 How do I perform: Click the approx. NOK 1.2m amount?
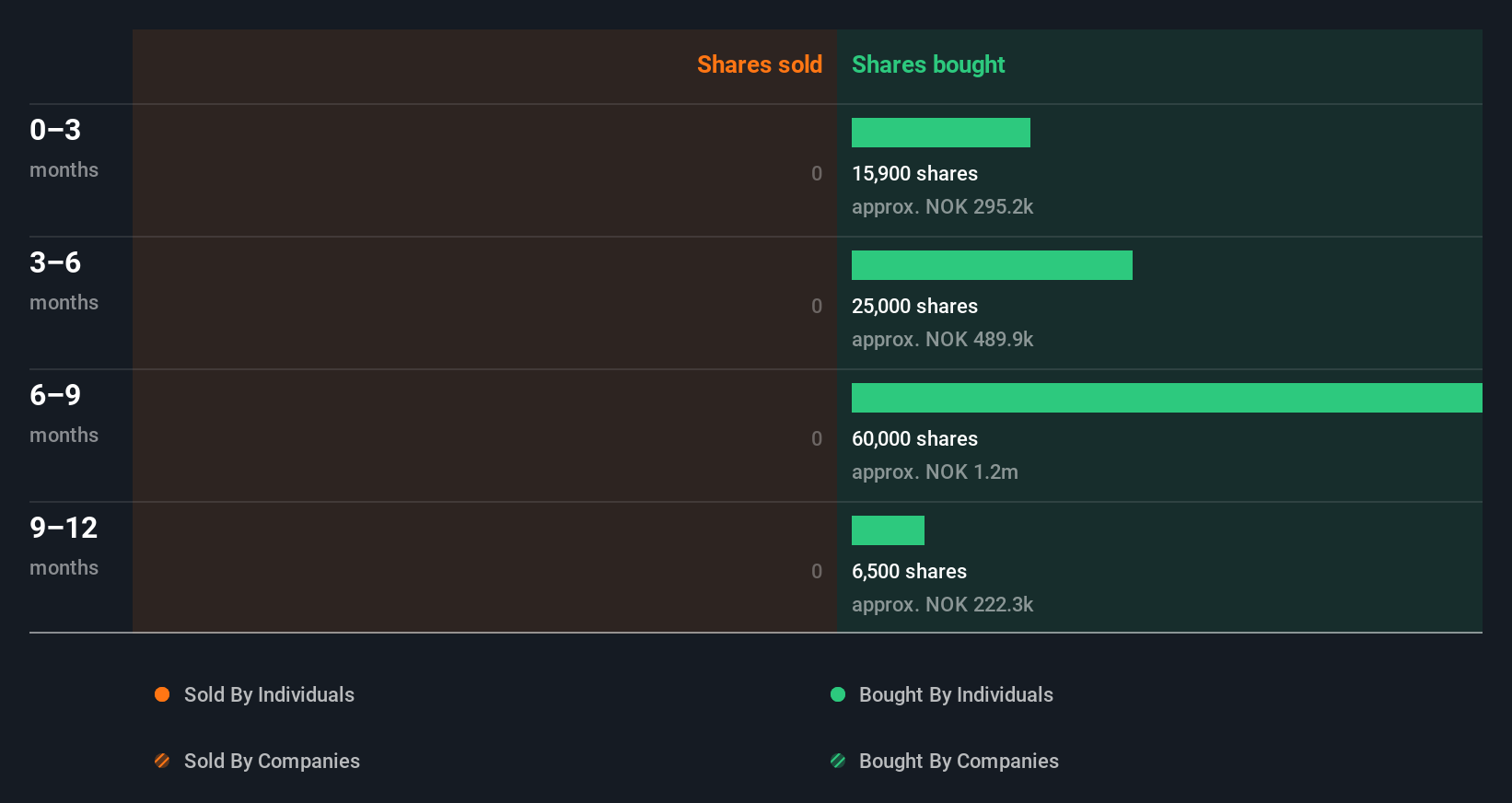click(x=935, y=472)
